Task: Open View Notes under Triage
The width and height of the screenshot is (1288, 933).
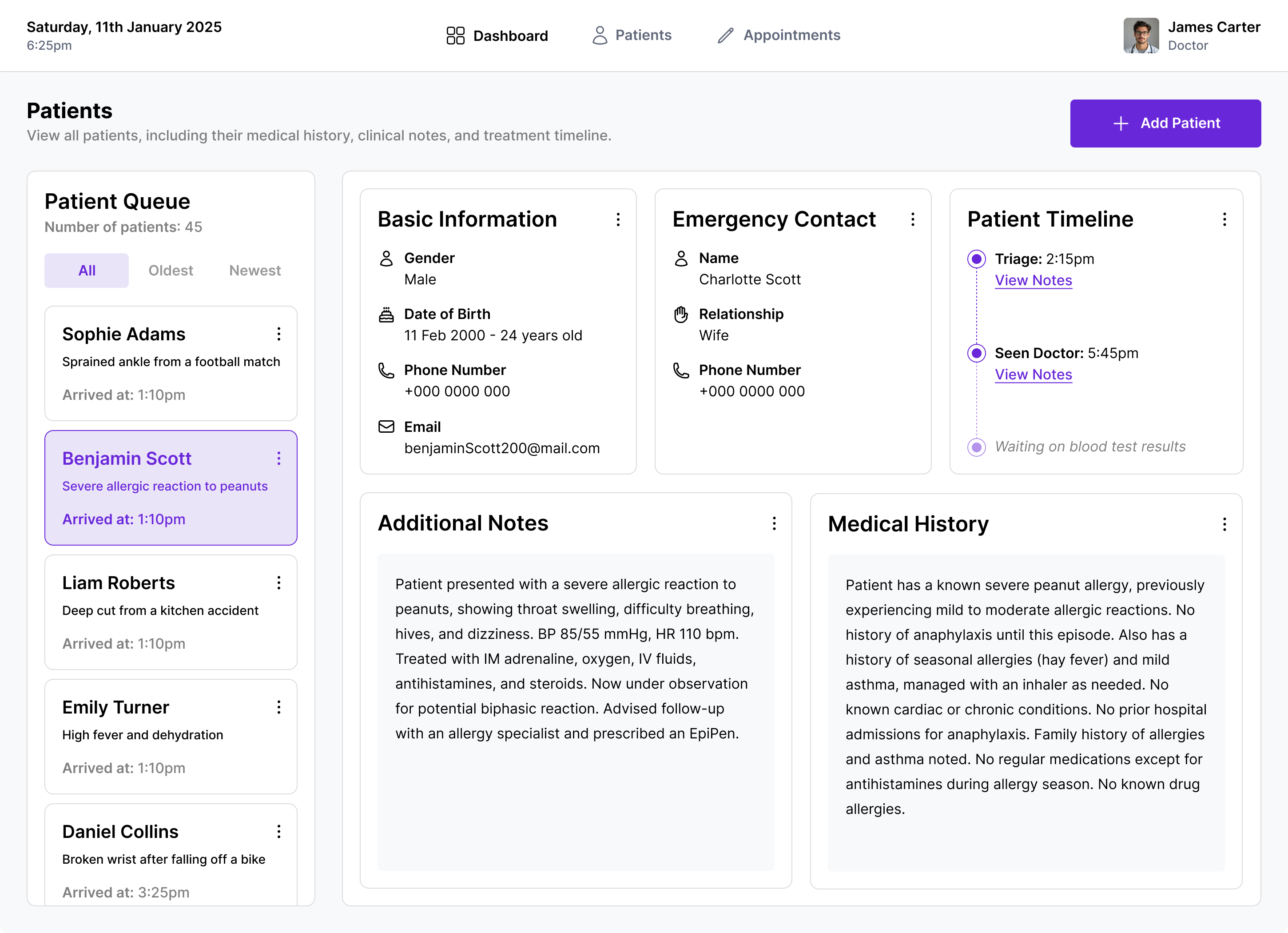Action: (1033, 280)
